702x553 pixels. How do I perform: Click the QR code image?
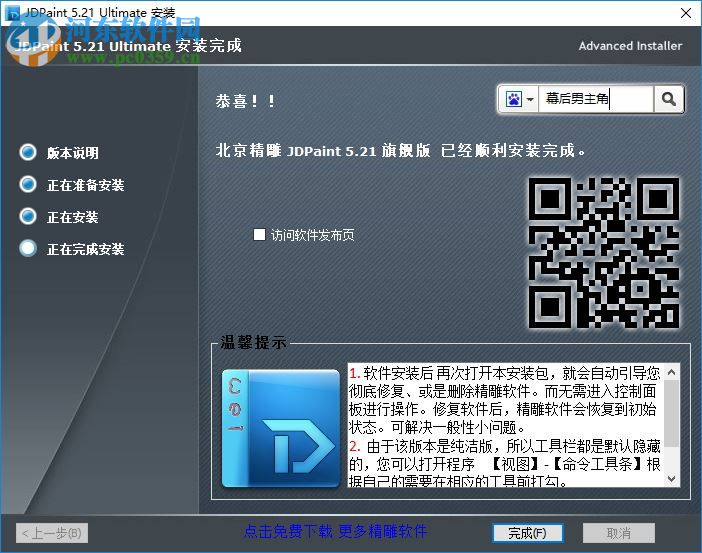coord(604,253)
